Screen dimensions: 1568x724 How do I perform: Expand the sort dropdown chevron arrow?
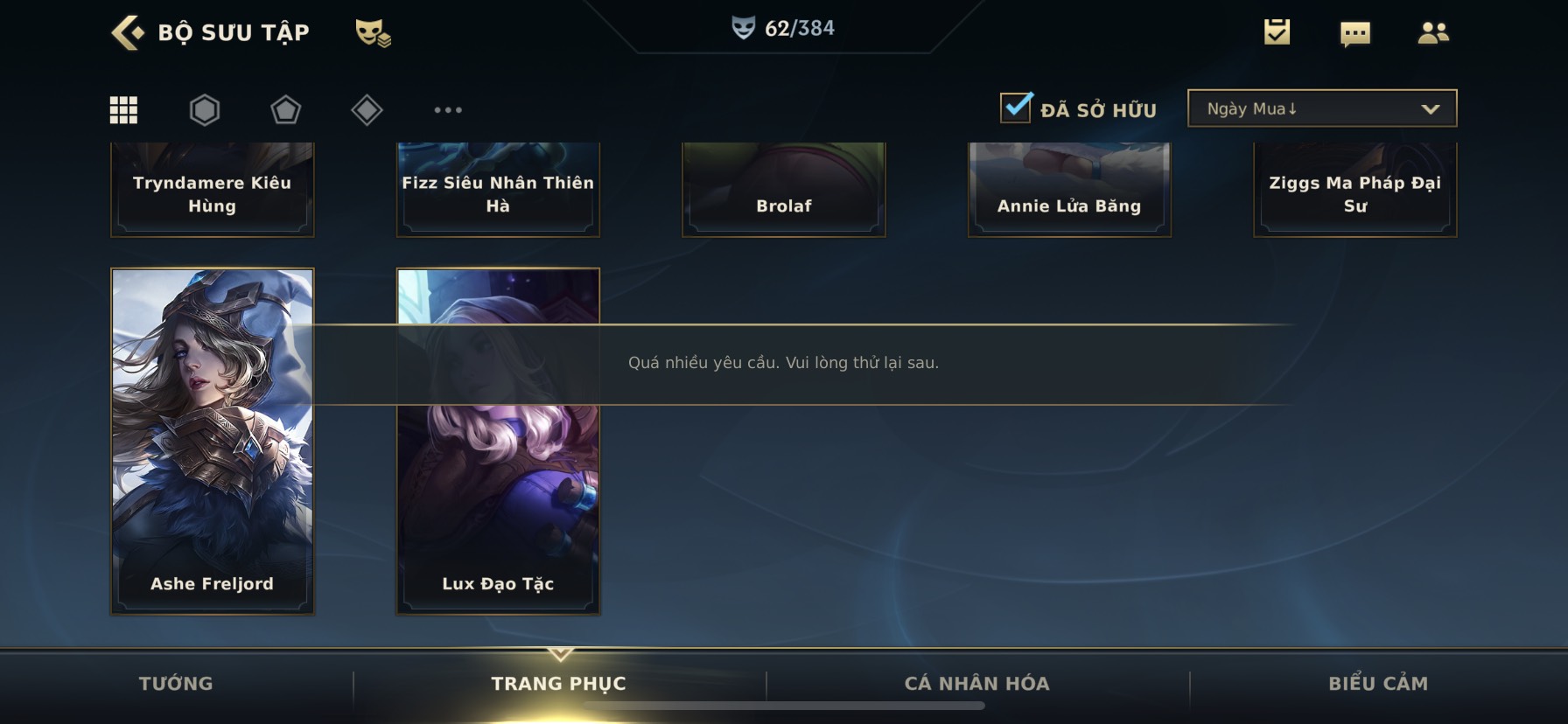click(x=1430, y=109)
